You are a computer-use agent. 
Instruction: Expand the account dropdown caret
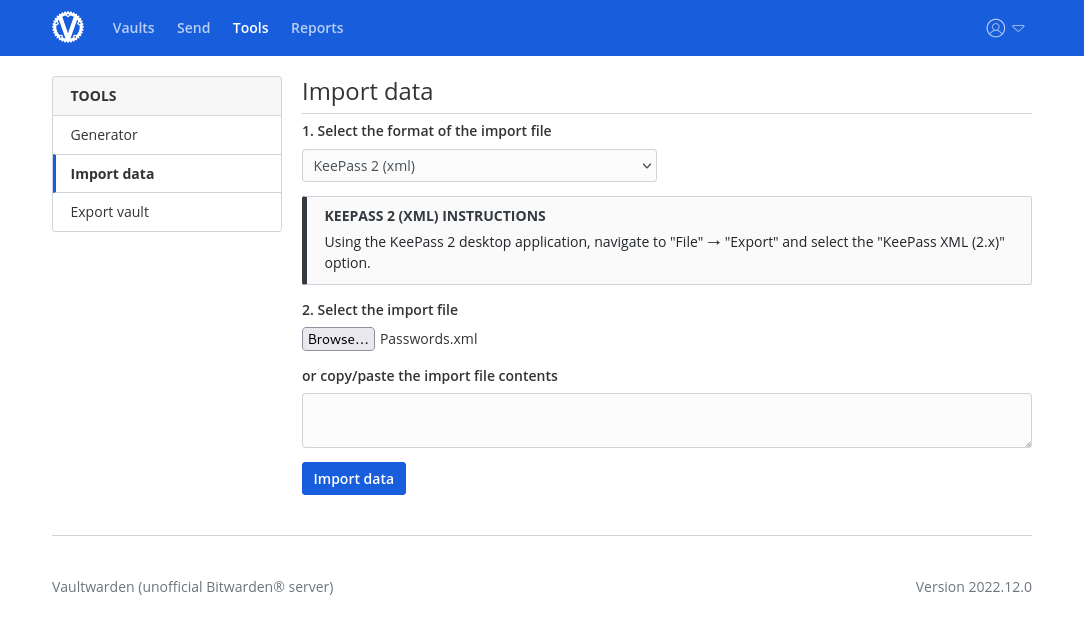point(1018,28)
